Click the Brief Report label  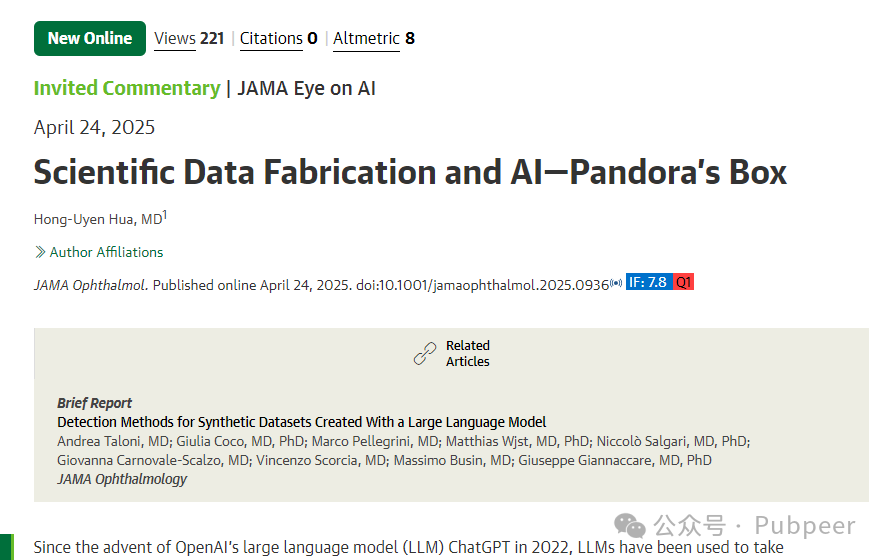click(x=94, y=403)
